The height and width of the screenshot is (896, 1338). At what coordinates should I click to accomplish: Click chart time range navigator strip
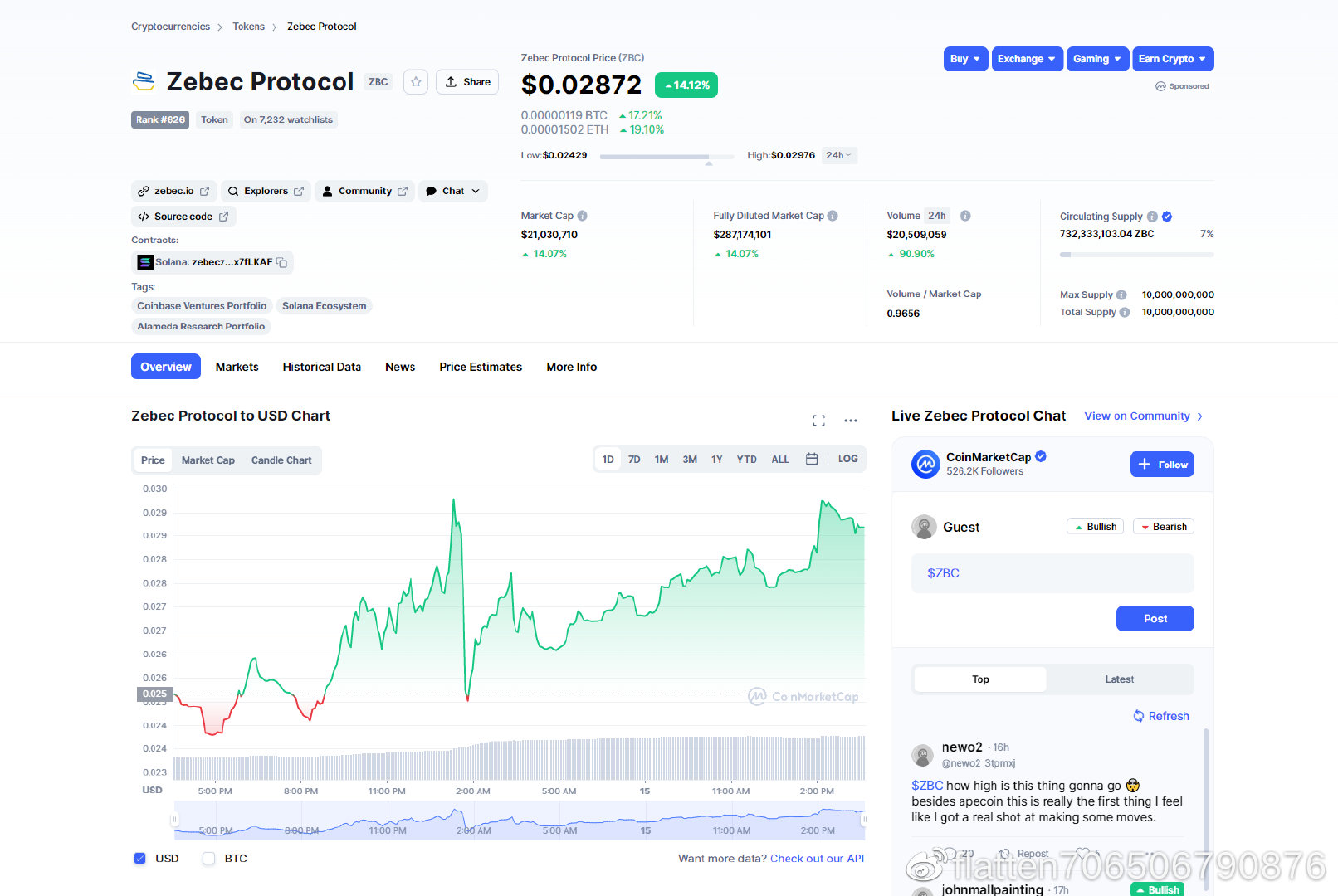(520, 821)
